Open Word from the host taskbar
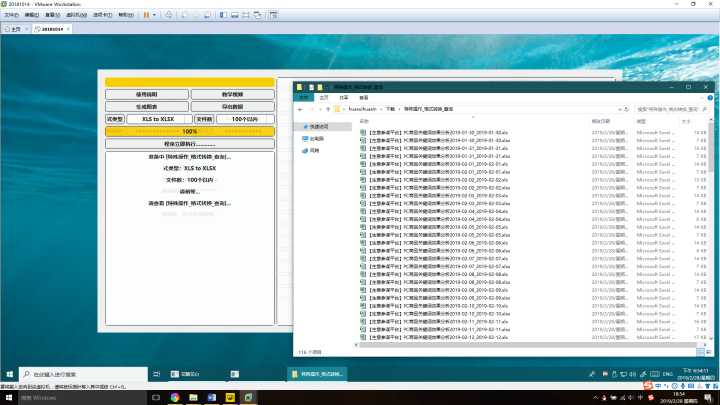This screenshot has height=405, width=720. tap(212, 397)
